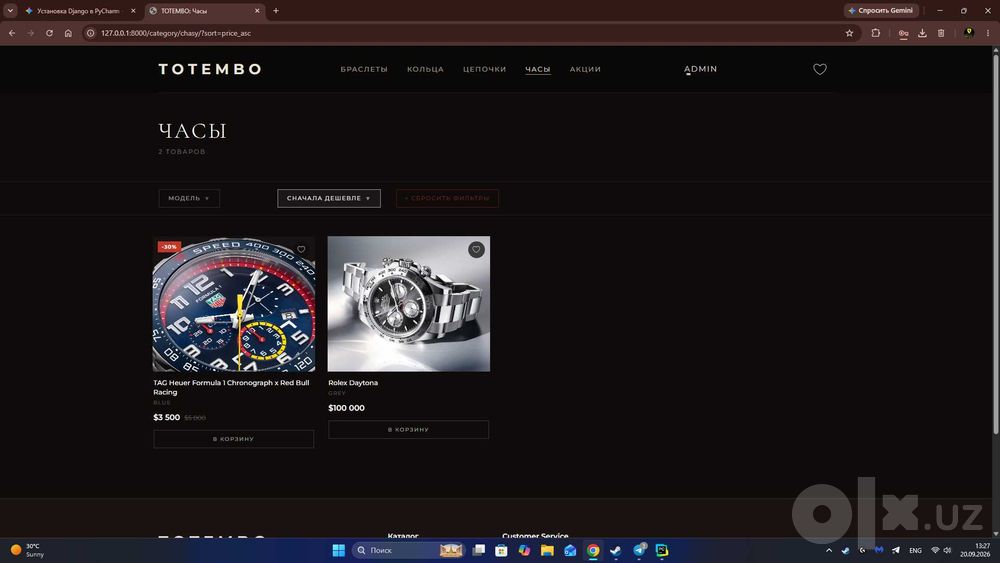Switch to Установка Django в PyCharm tab
Image resolution: width=1000 pixels, height=563 pixels.
78,11
